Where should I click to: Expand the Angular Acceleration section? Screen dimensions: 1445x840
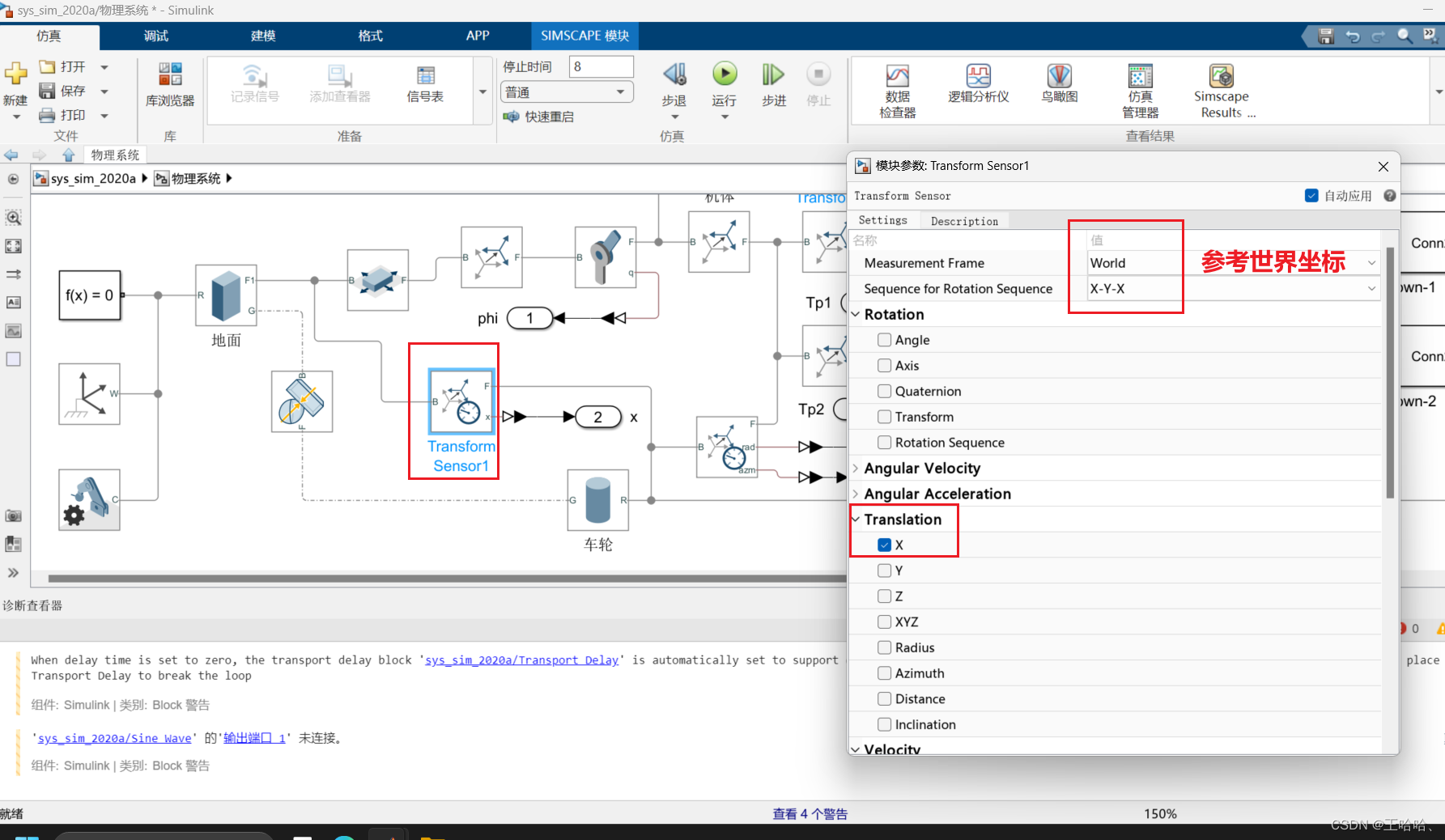coord(856,494)
